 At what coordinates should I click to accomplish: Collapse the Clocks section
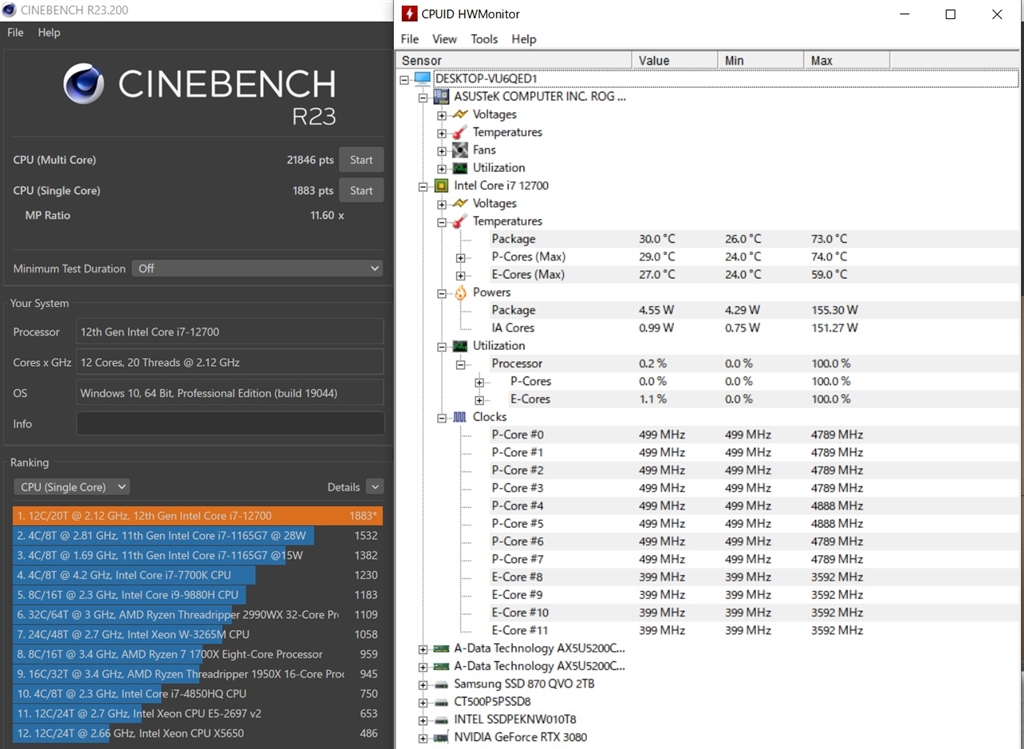[x=442, y=417]
